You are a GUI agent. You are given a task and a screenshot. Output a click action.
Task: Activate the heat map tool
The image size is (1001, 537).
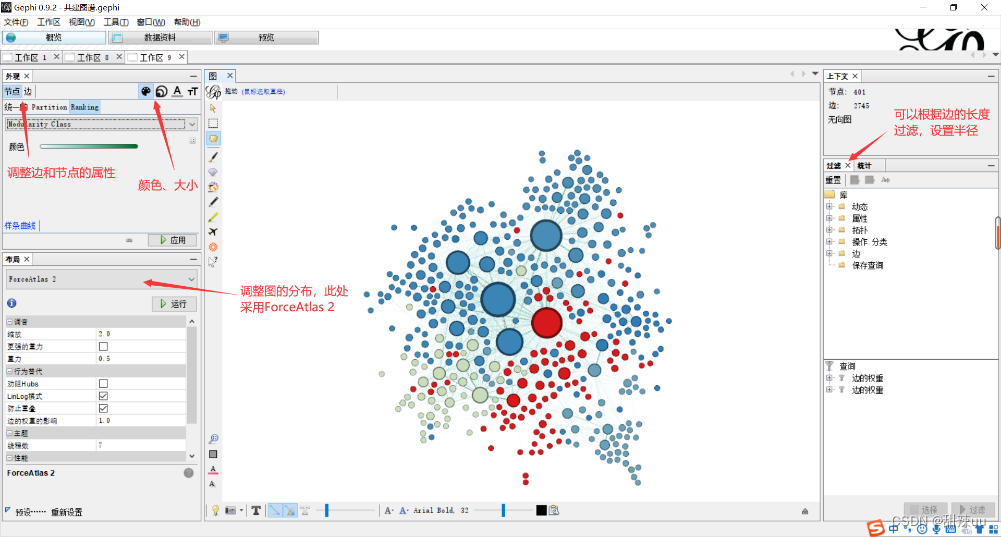(213, 246)
